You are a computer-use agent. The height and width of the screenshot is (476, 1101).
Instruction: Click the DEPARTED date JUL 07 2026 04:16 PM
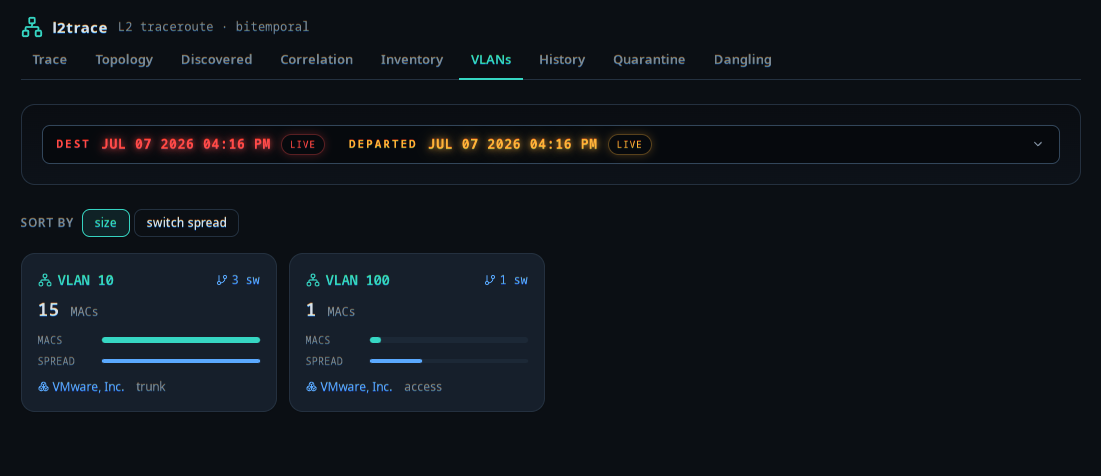[513, 144]
